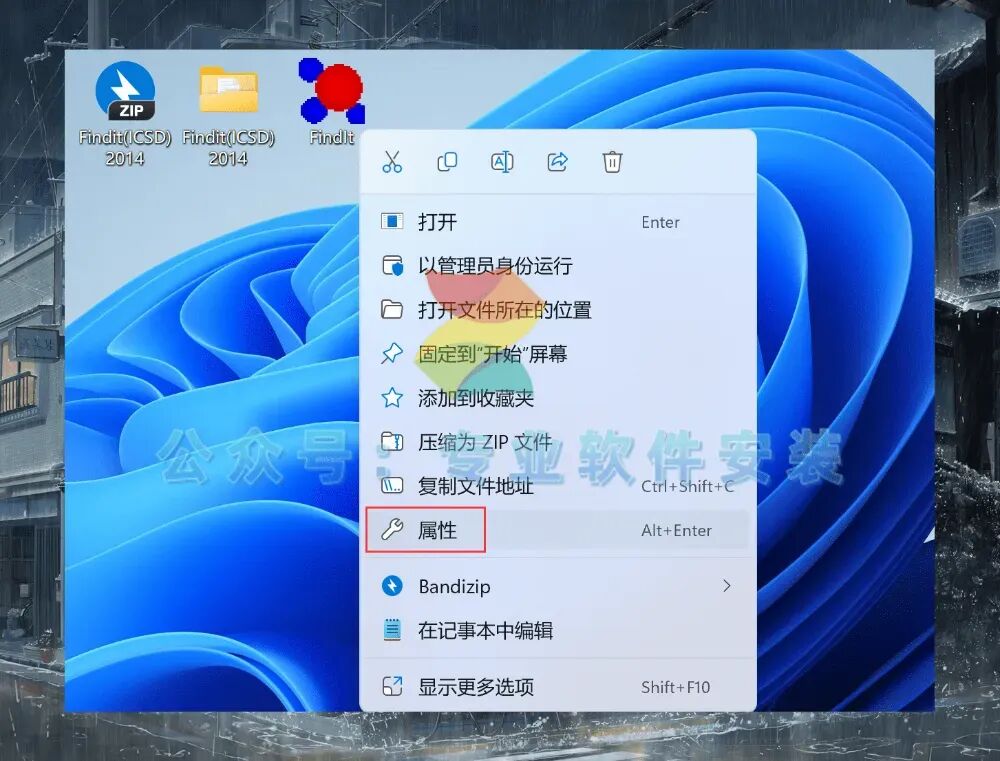Choose 显示更多选项 menu entry
The image size is (1000, 761).
pyautogui.click(x=558, y=687)
